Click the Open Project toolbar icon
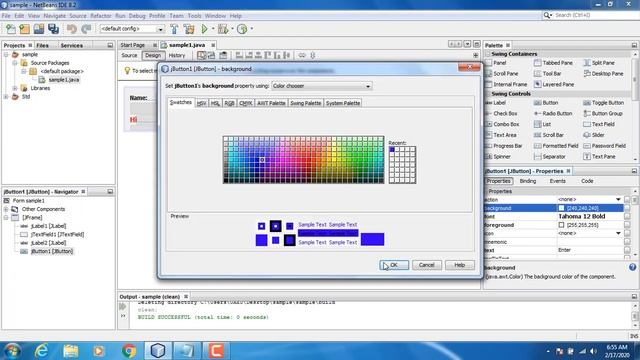 tap(39, 29)
